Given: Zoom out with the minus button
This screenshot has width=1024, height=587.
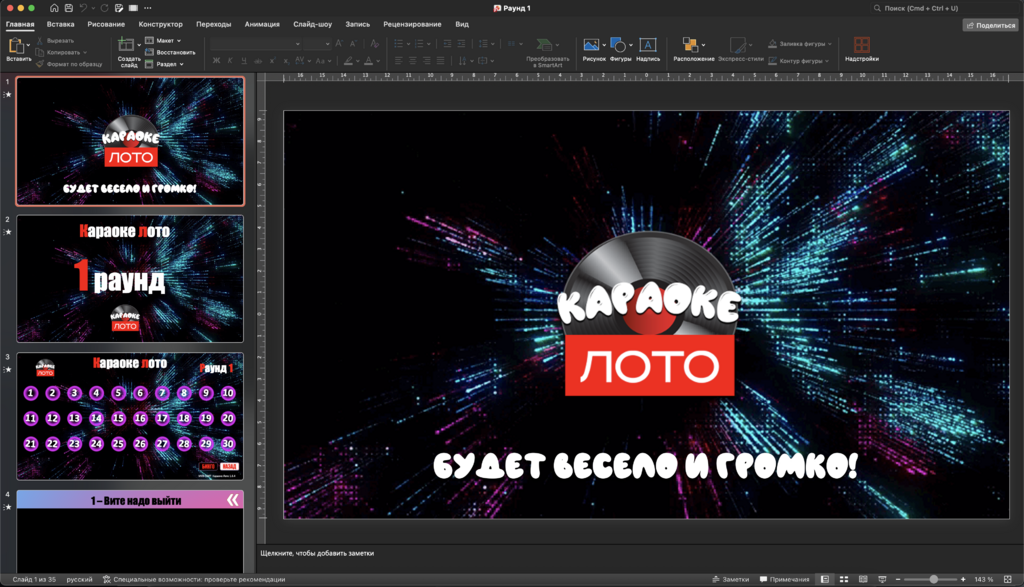Looking at the screenshot, I should tap(898, 579).
